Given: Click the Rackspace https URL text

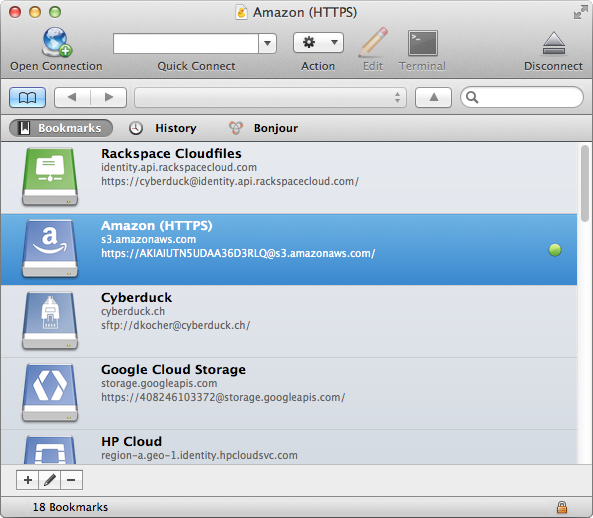Looking at the screenshot, I should coord(230,181).
